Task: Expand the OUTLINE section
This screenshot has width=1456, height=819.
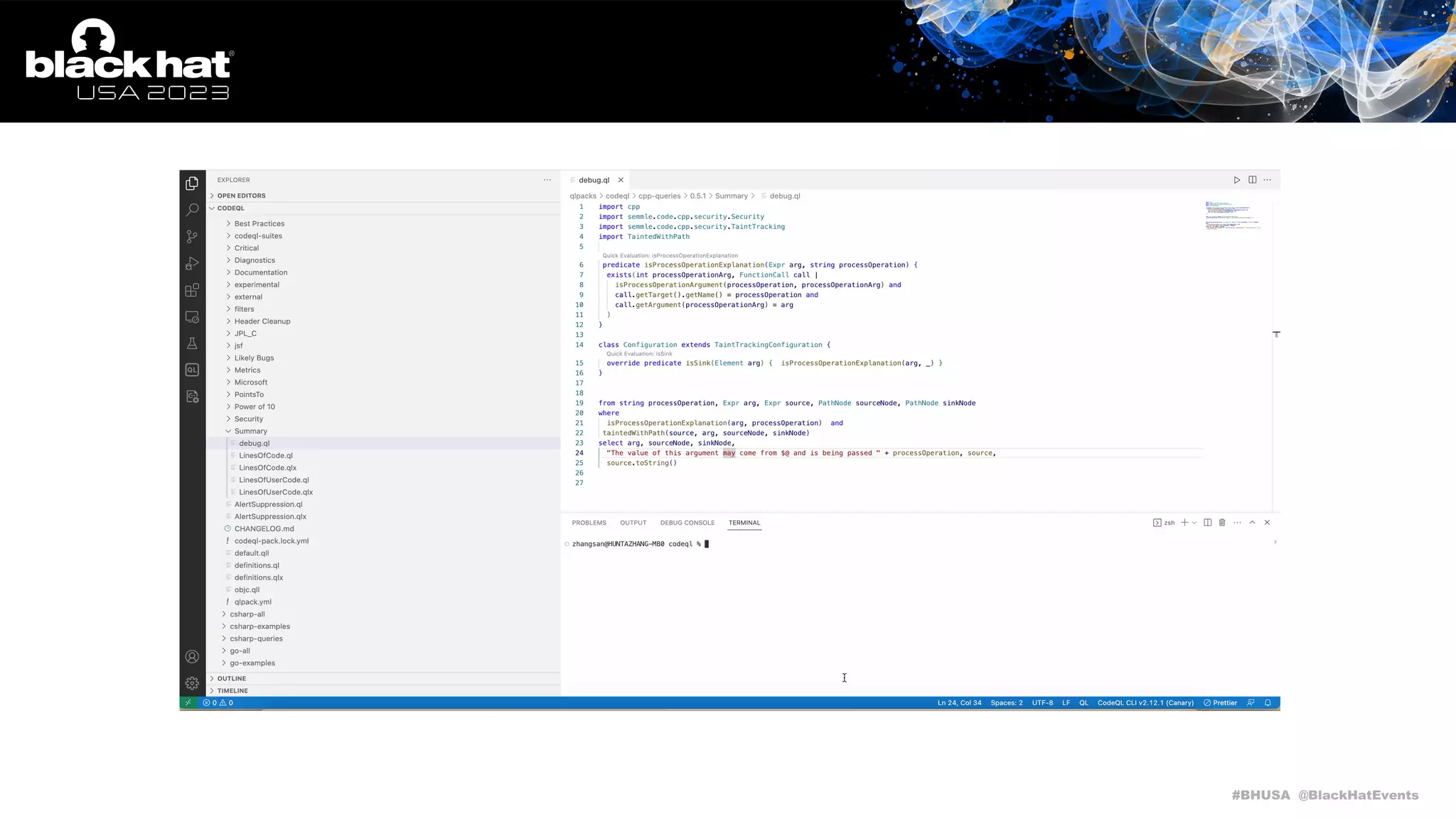Action: click(232, 678)
